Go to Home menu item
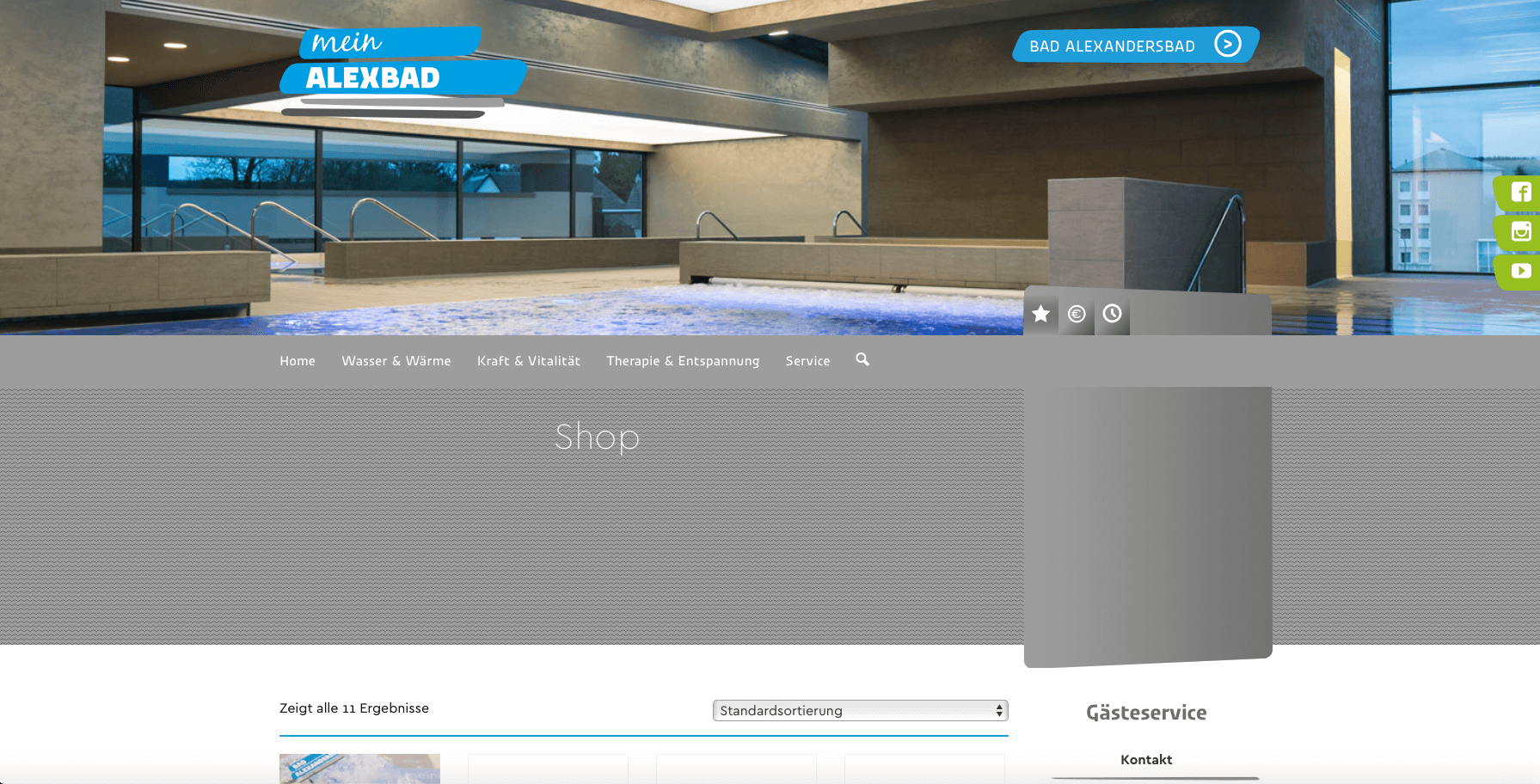The image size is (1540, 784). click(x=298, y=361)
